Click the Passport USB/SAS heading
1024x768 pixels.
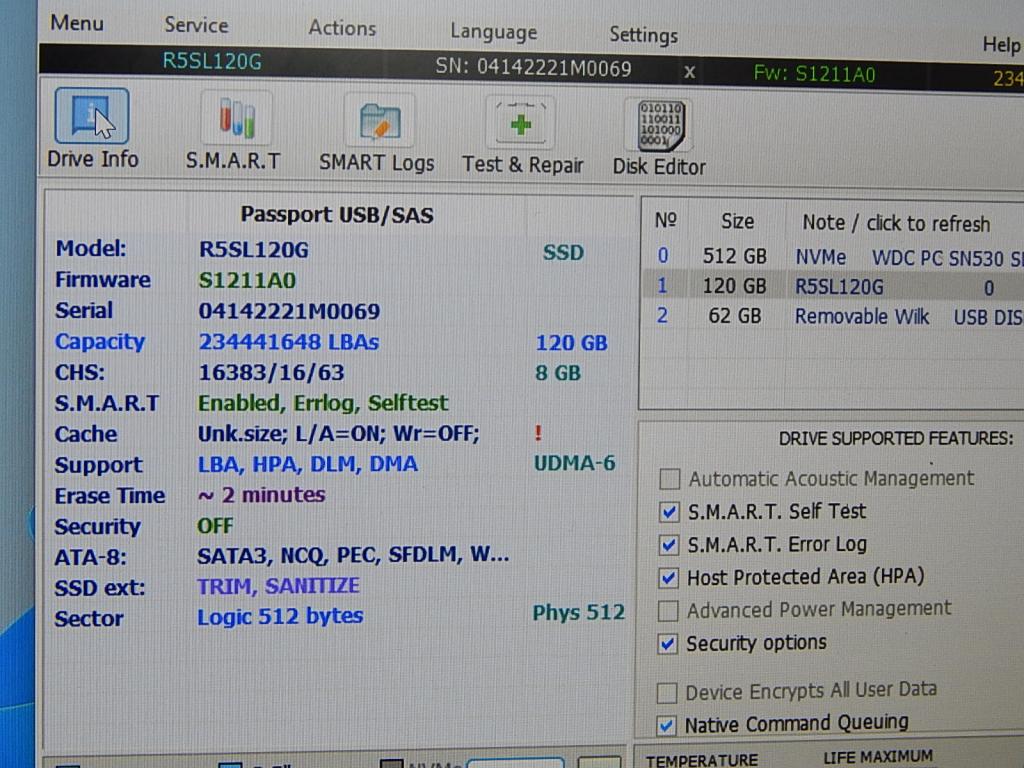click(337, 215)
